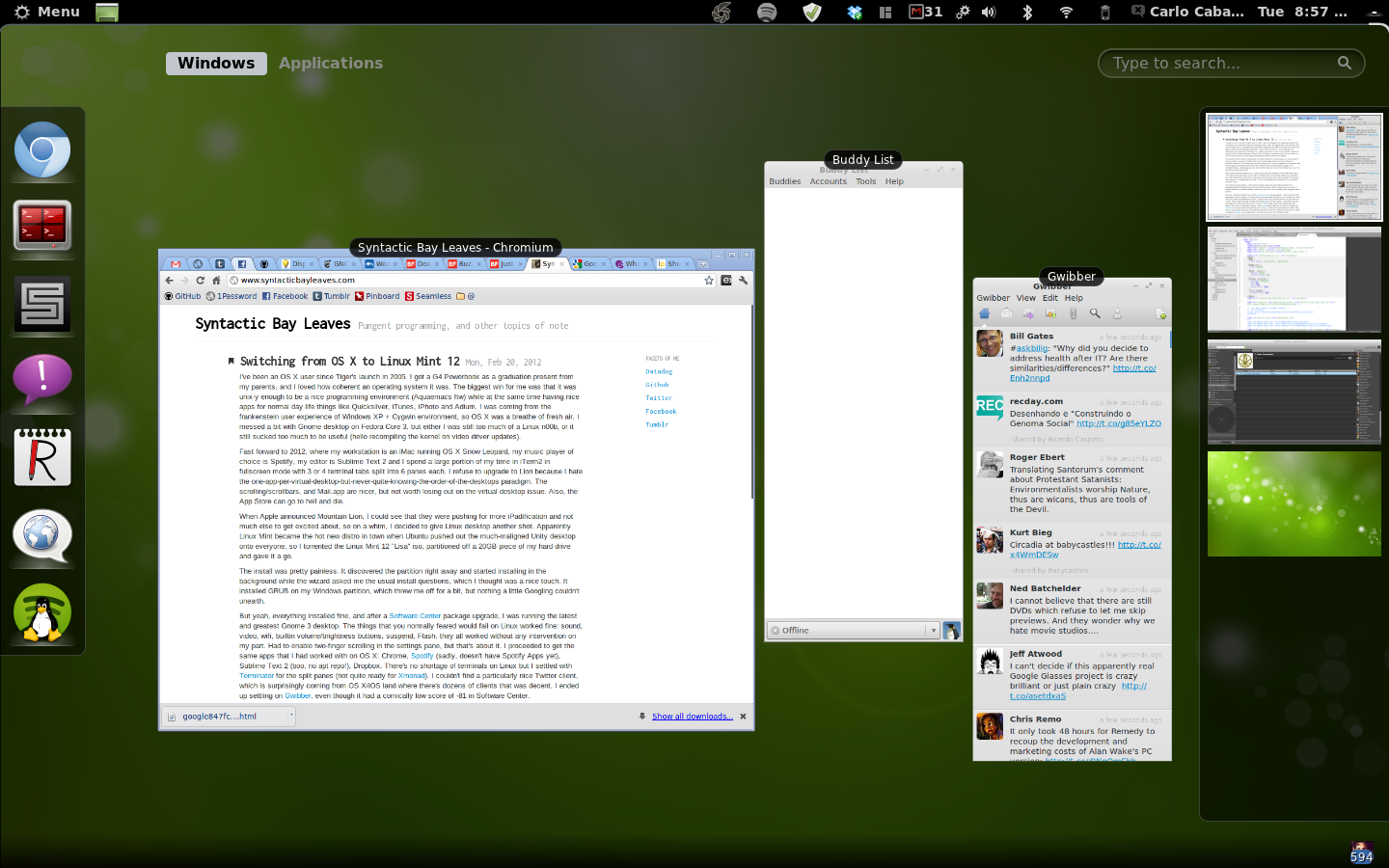This screenshot has width=1389, height=868.
Task: Open Buddies menu in Buddy List
Action: coord(784,181)
